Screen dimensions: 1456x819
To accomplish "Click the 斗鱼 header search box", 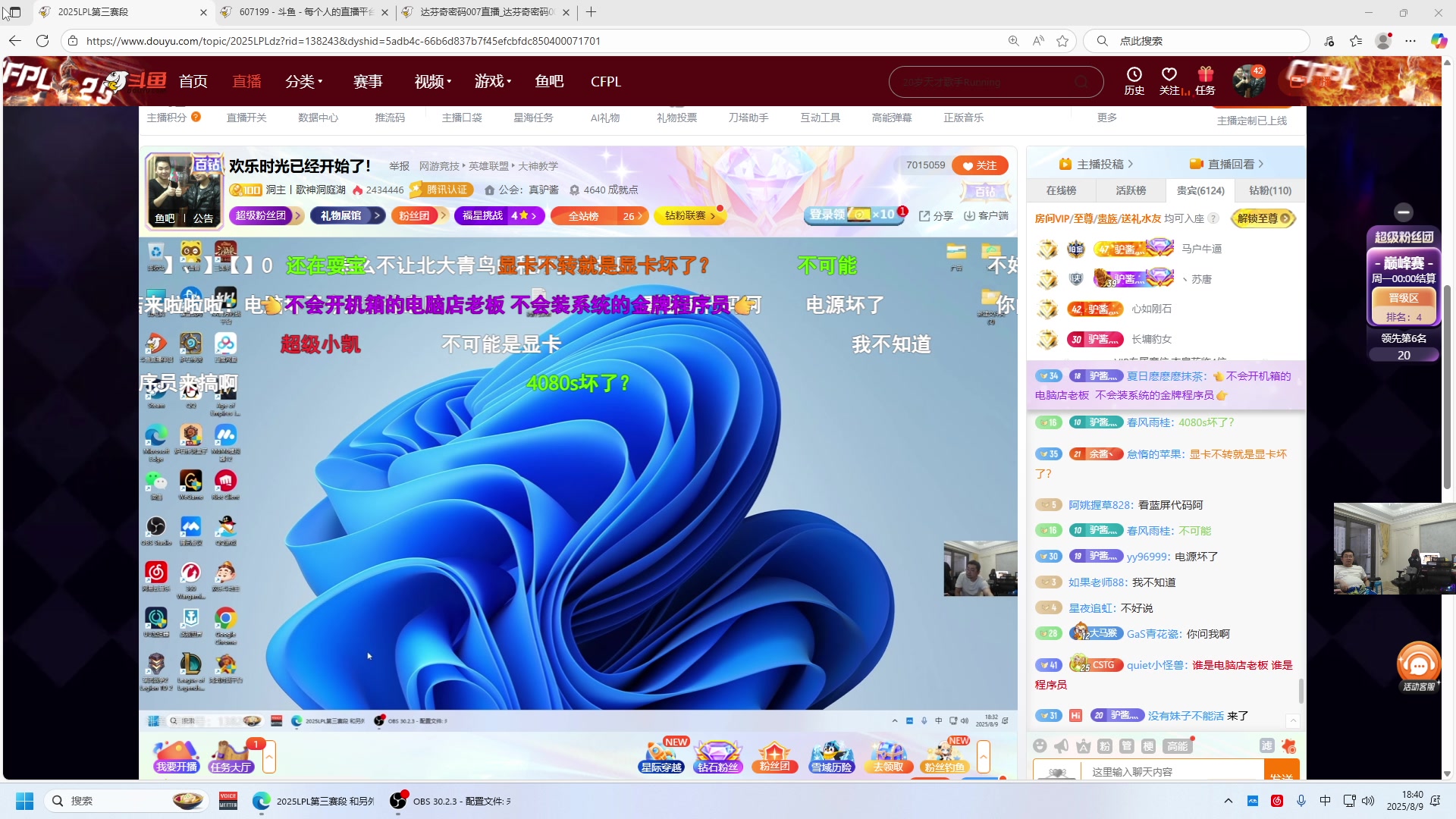I will [996, 82].
